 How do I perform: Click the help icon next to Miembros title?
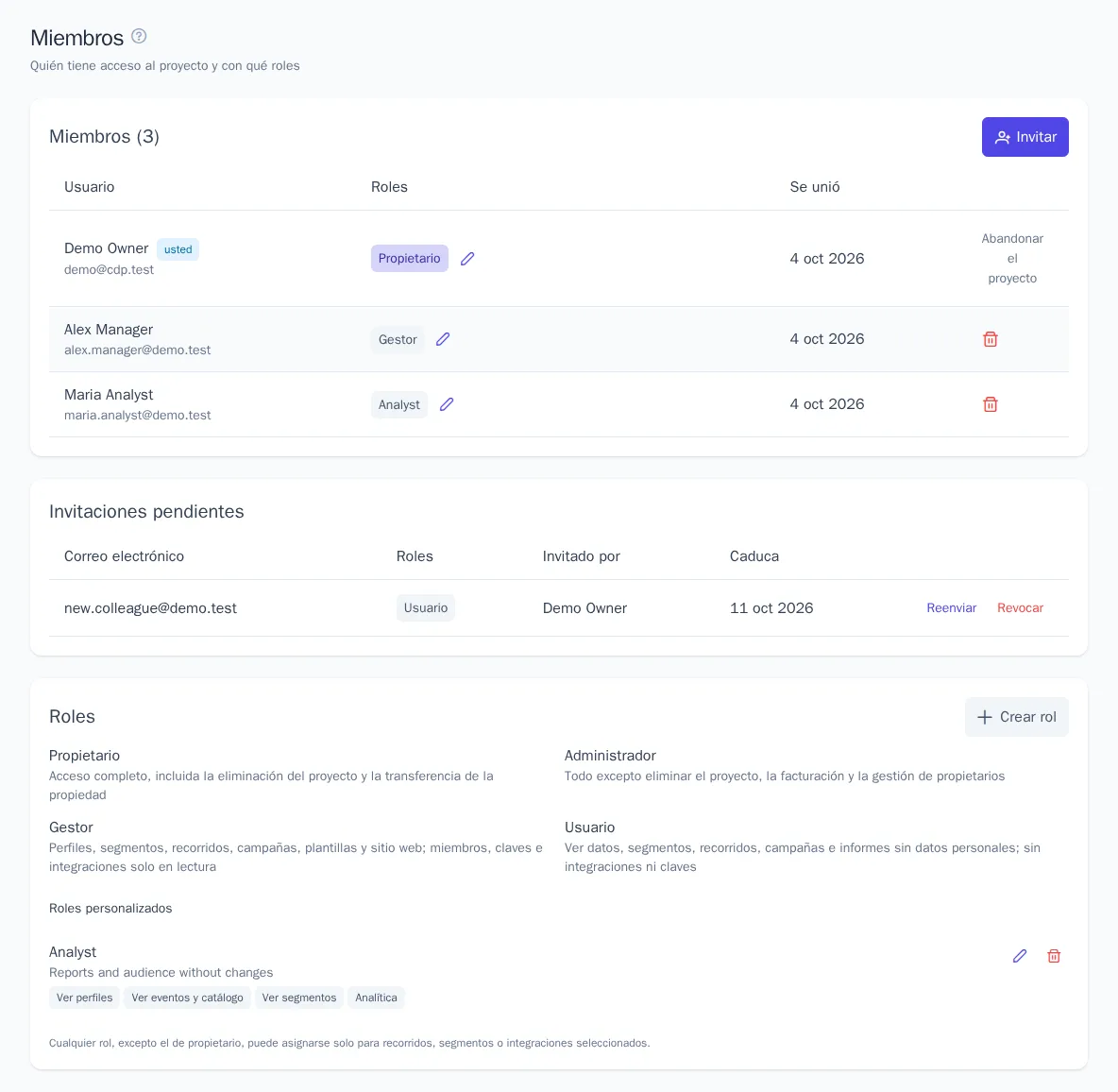coord(139,37)
